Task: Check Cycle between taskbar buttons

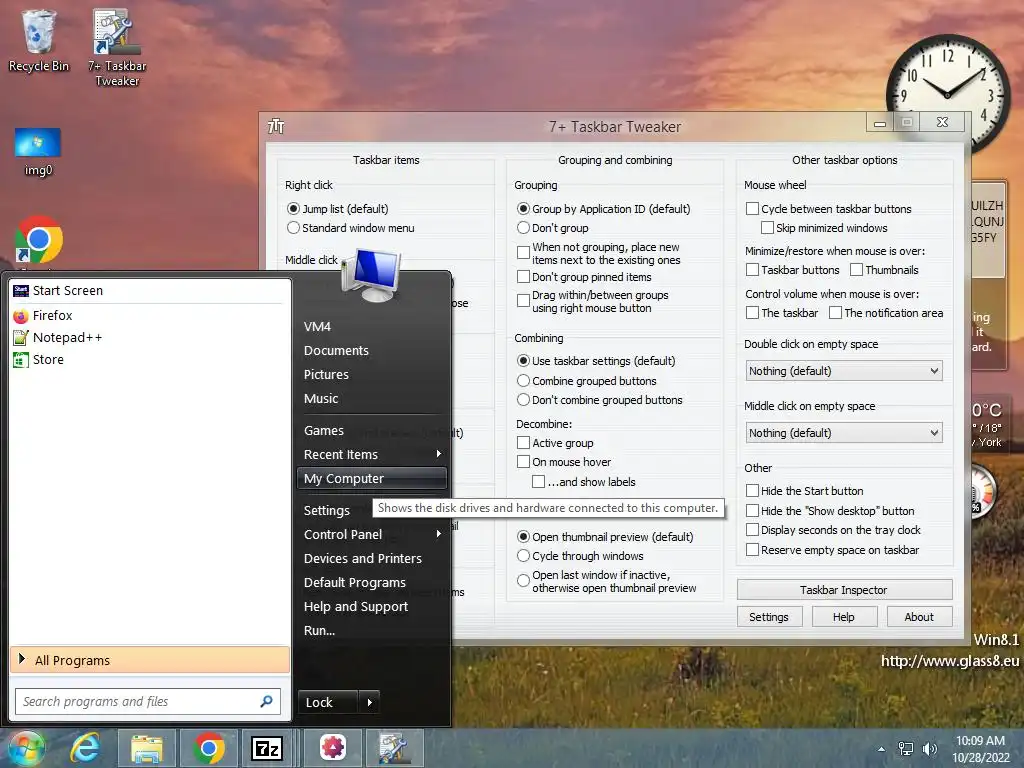Action: [x=752, y=209]
